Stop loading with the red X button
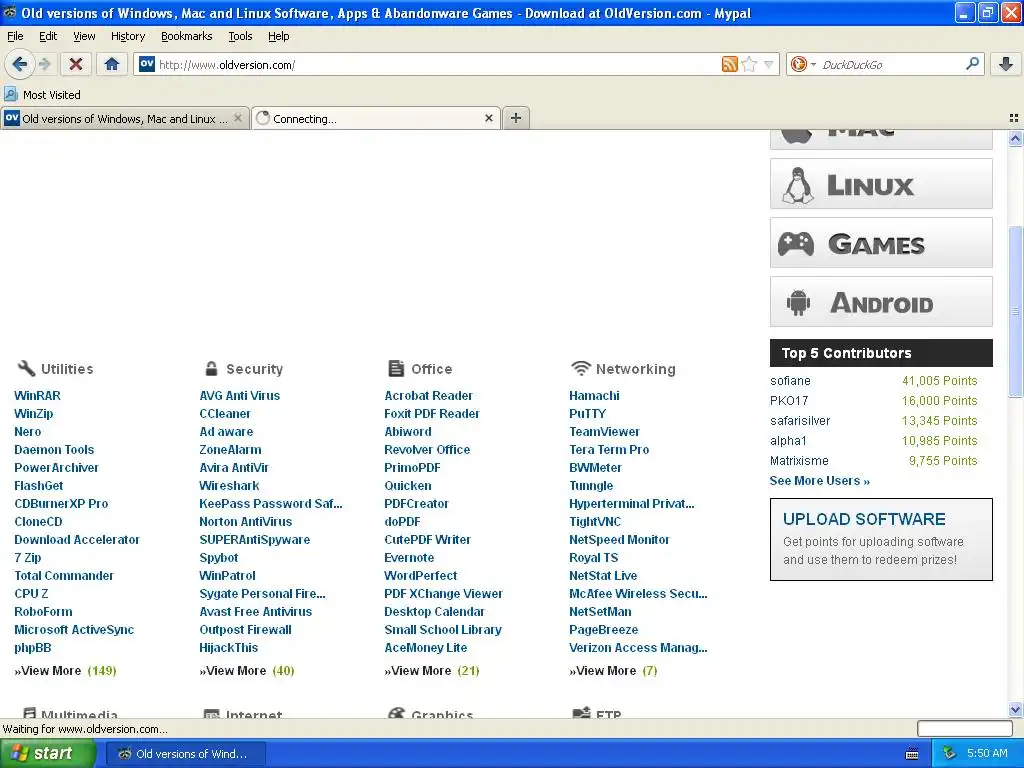 coord(76,64)
